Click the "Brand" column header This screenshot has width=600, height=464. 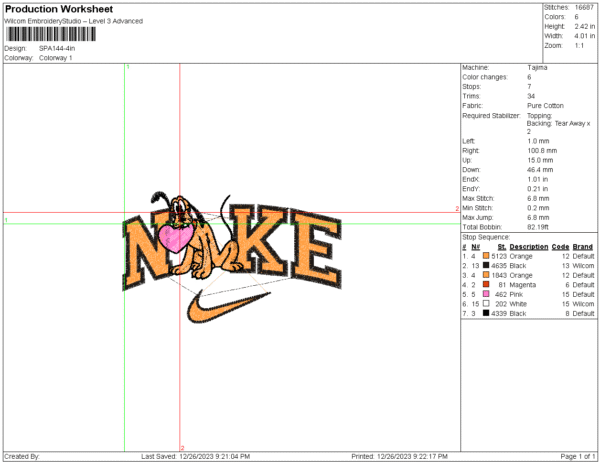click(x=583, y=247)
